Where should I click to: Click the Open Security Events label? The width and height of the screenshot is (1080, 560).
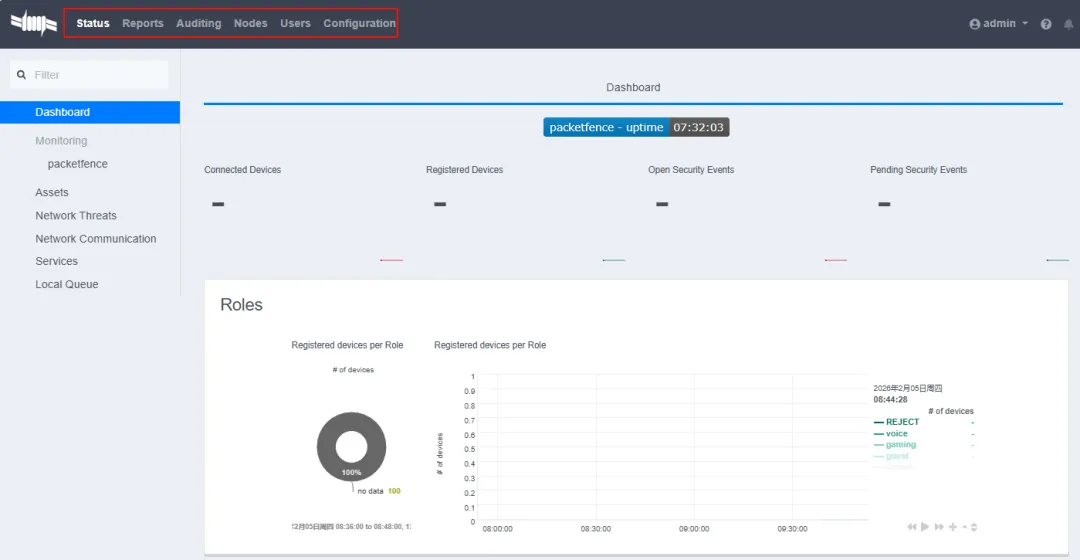(x=691, y=169)
